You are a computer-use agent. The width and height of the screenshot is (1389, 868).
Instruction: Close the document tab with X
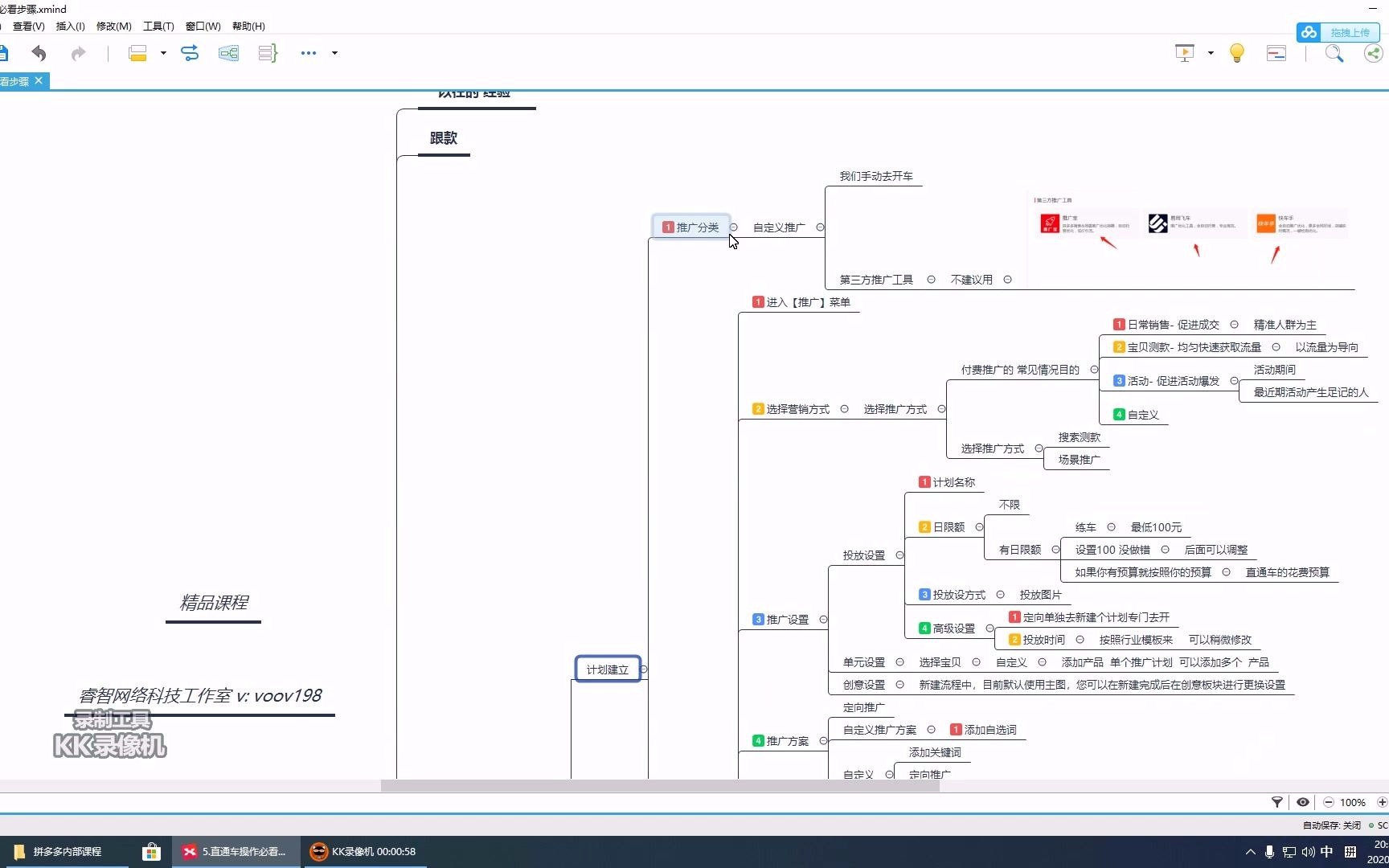pos(39,80)
